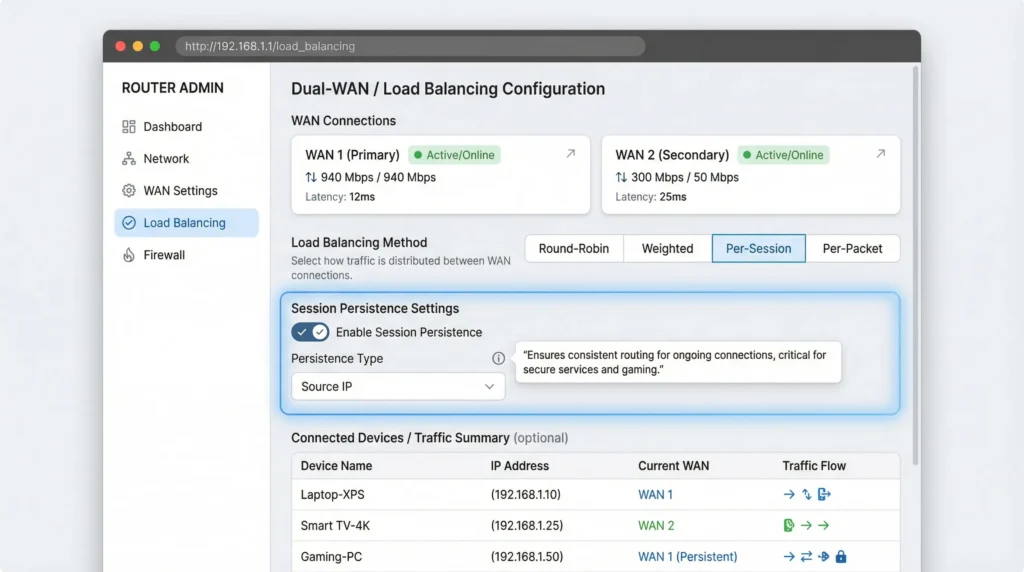Click Gaming-PC swap arrows traffic icon
The width and height of the screenshot is (1024, 572).
pyautogui.click(x=807, y=556)
